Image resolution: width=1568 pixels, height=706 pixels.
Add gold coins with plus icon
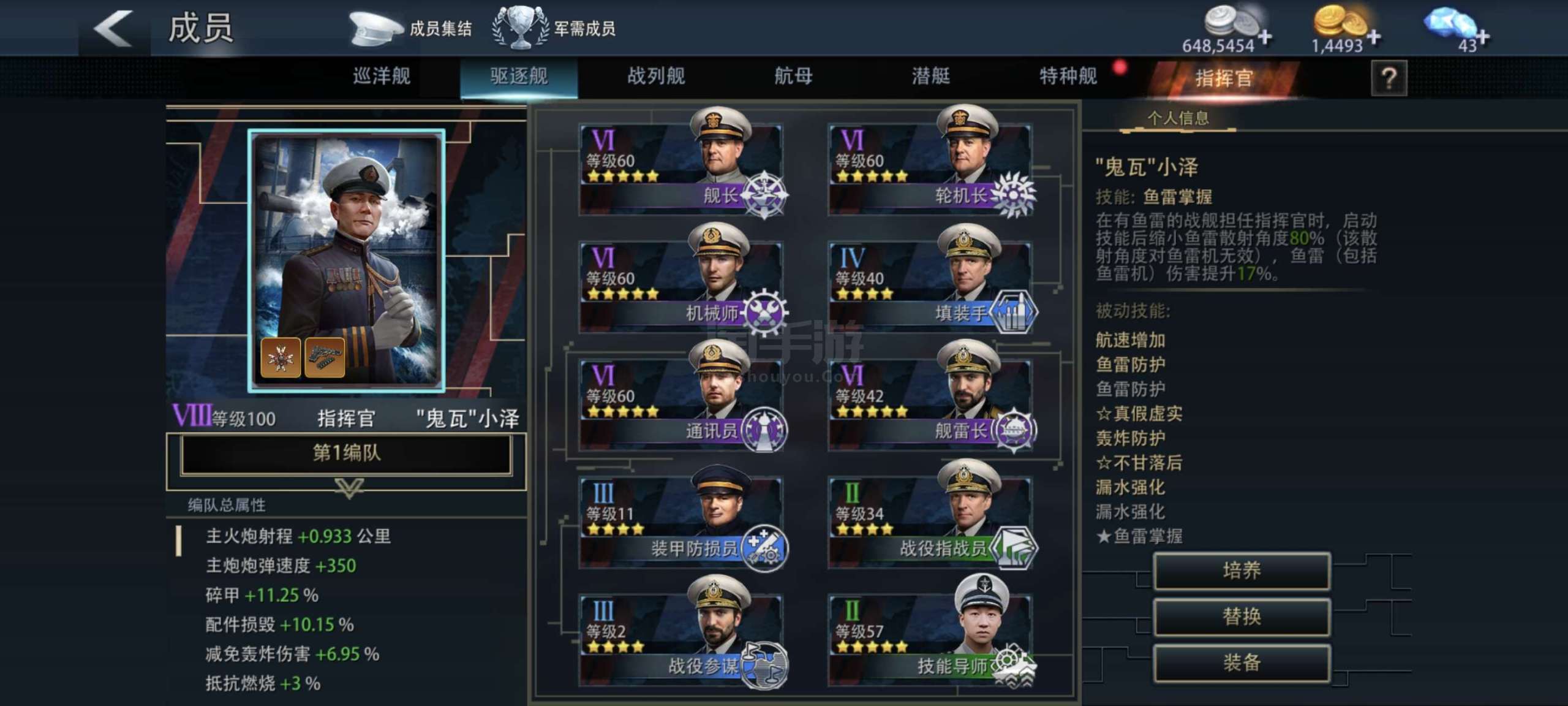[x=1374, y=37]
